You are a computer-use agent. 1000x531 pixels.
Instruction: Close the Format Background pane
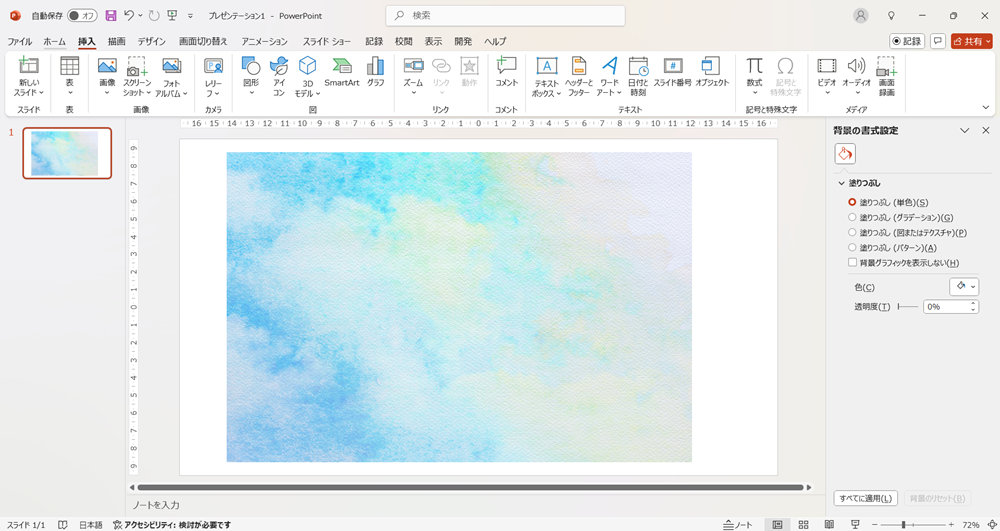pos(986,131)
